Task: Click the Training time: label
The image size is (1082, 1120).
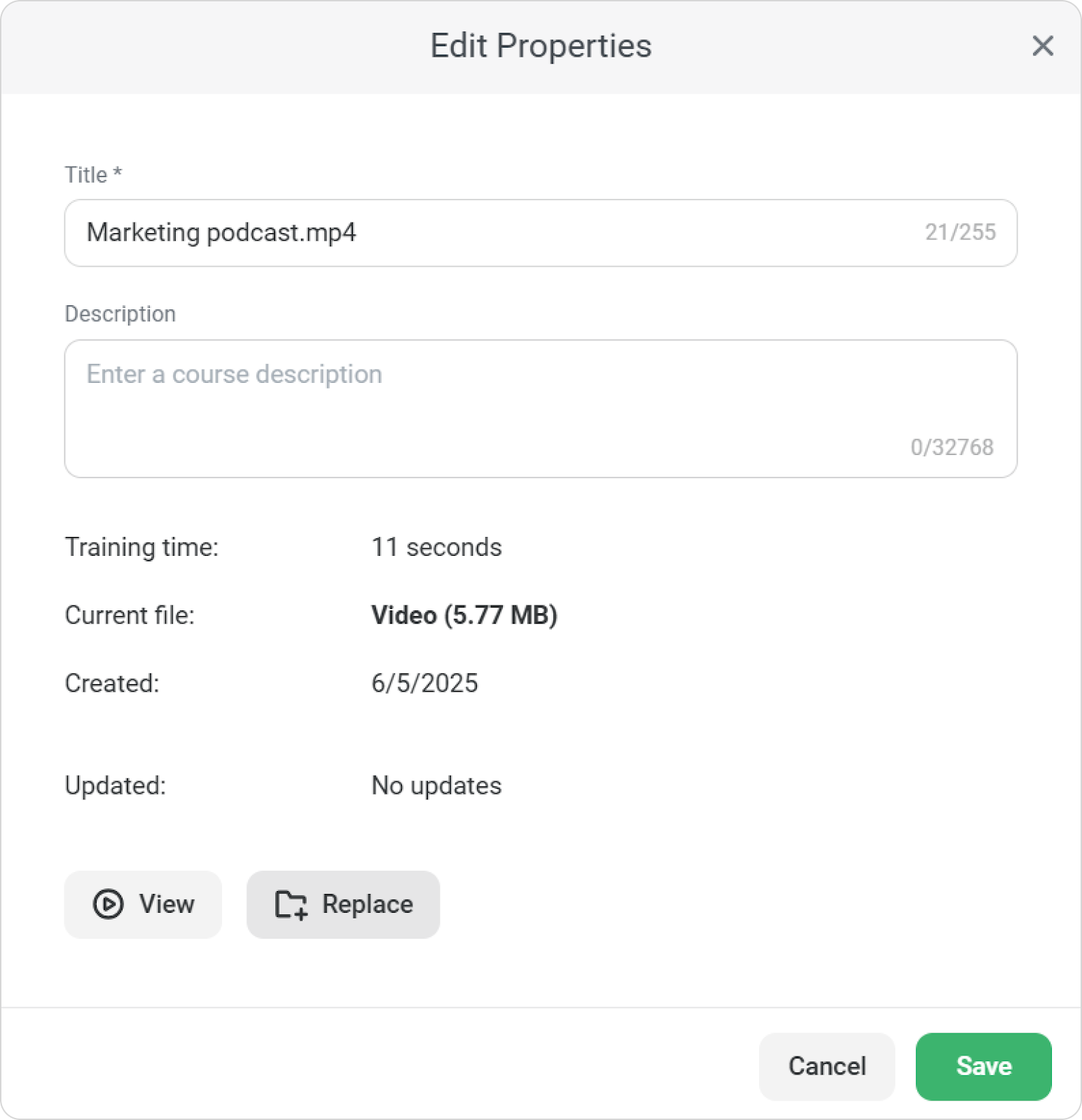Action: tap(141, 547)
